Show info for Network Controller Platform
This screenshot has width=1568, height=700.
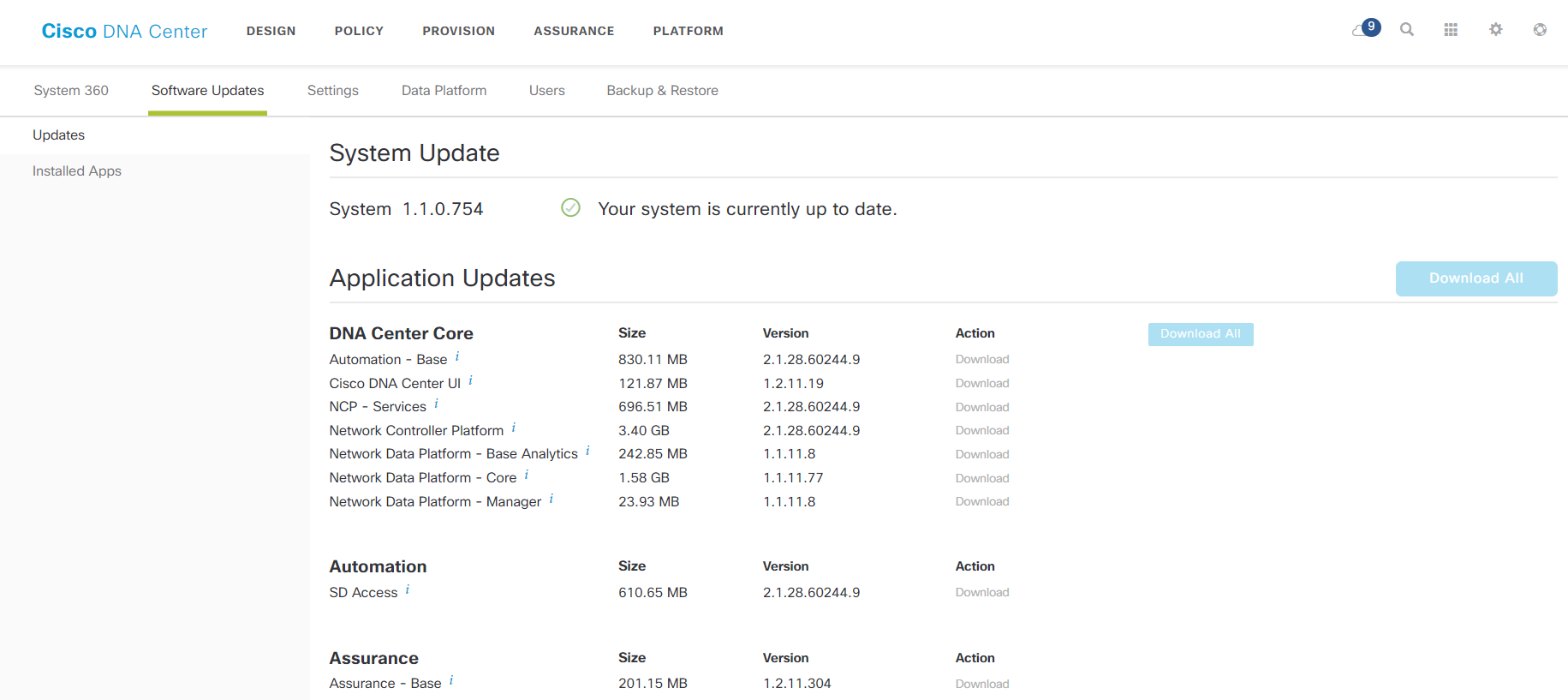[514, 428]
